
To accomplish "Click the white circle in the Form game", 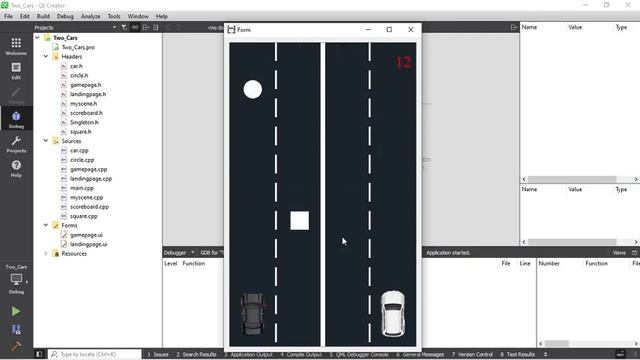I will 253,89.
